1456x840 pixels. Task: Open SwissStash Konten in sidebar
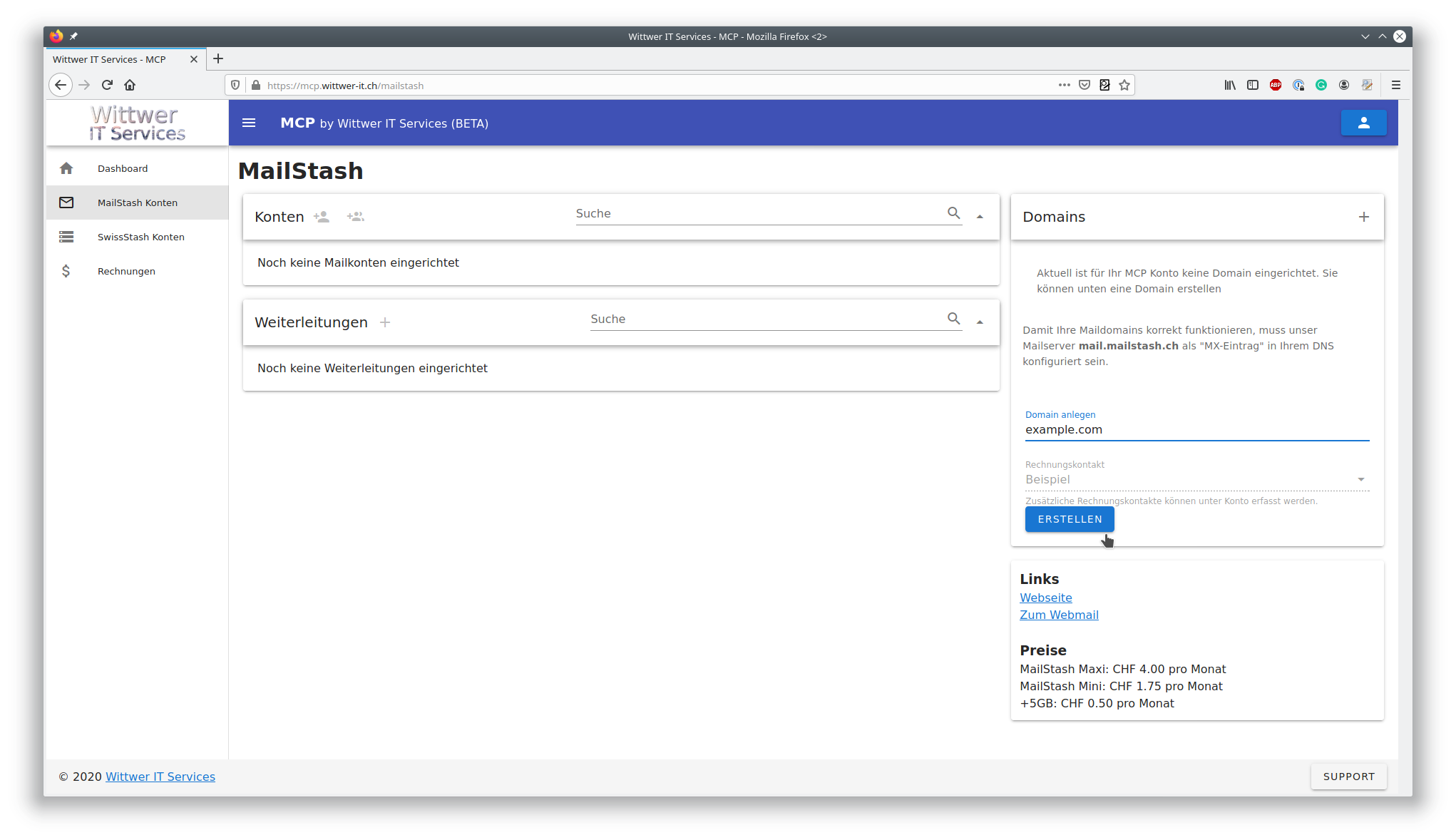[137, 237]
